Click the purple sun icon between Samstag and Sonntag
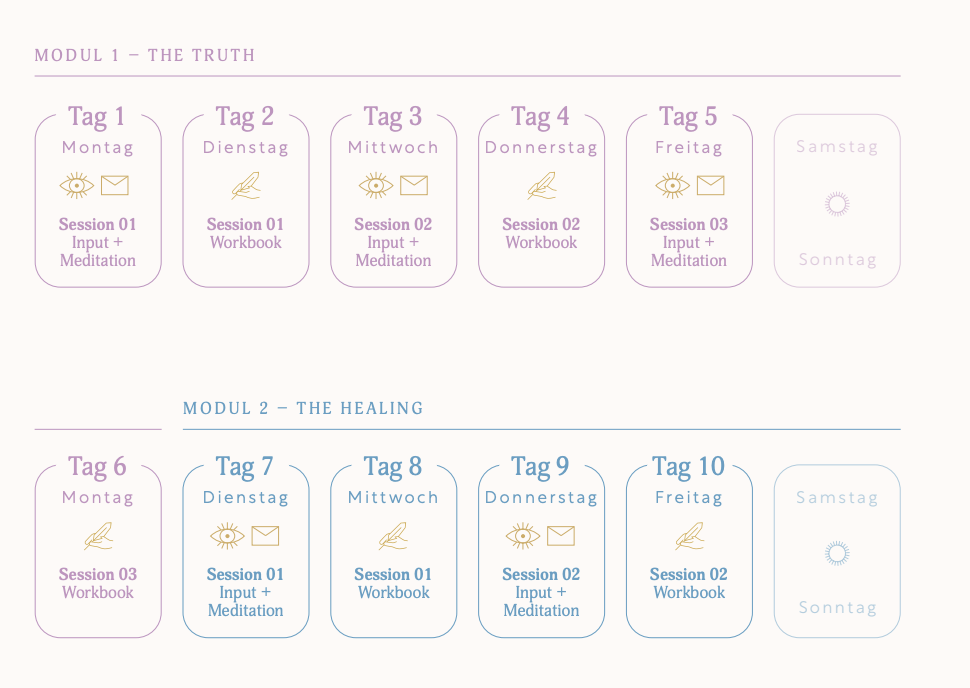 837,204
